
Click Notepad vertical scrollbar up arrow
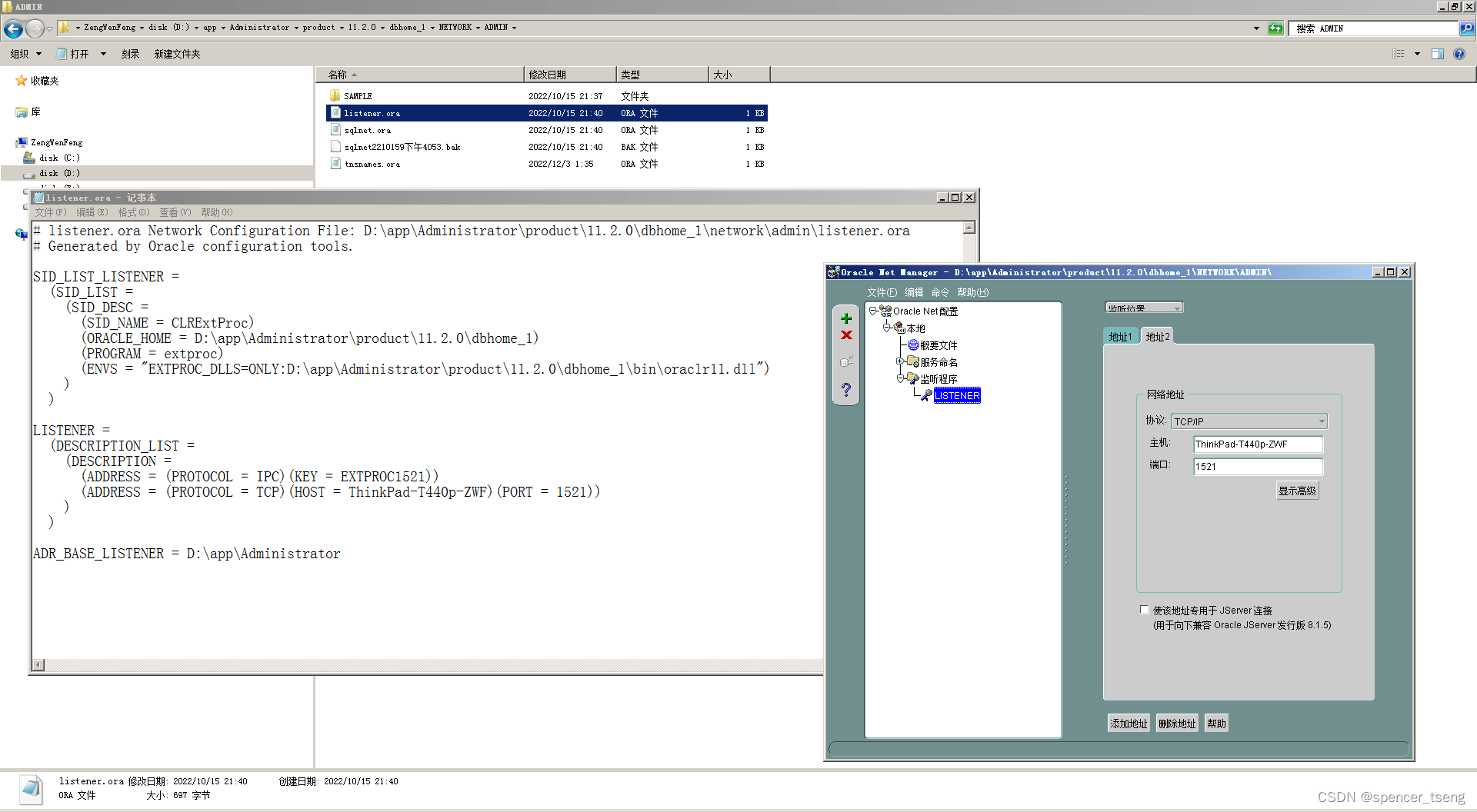[969, 228]
